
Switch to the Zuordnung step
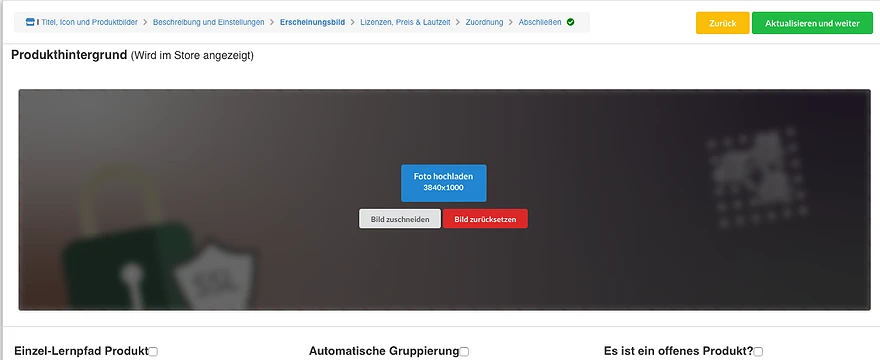[x=484, y=22]
